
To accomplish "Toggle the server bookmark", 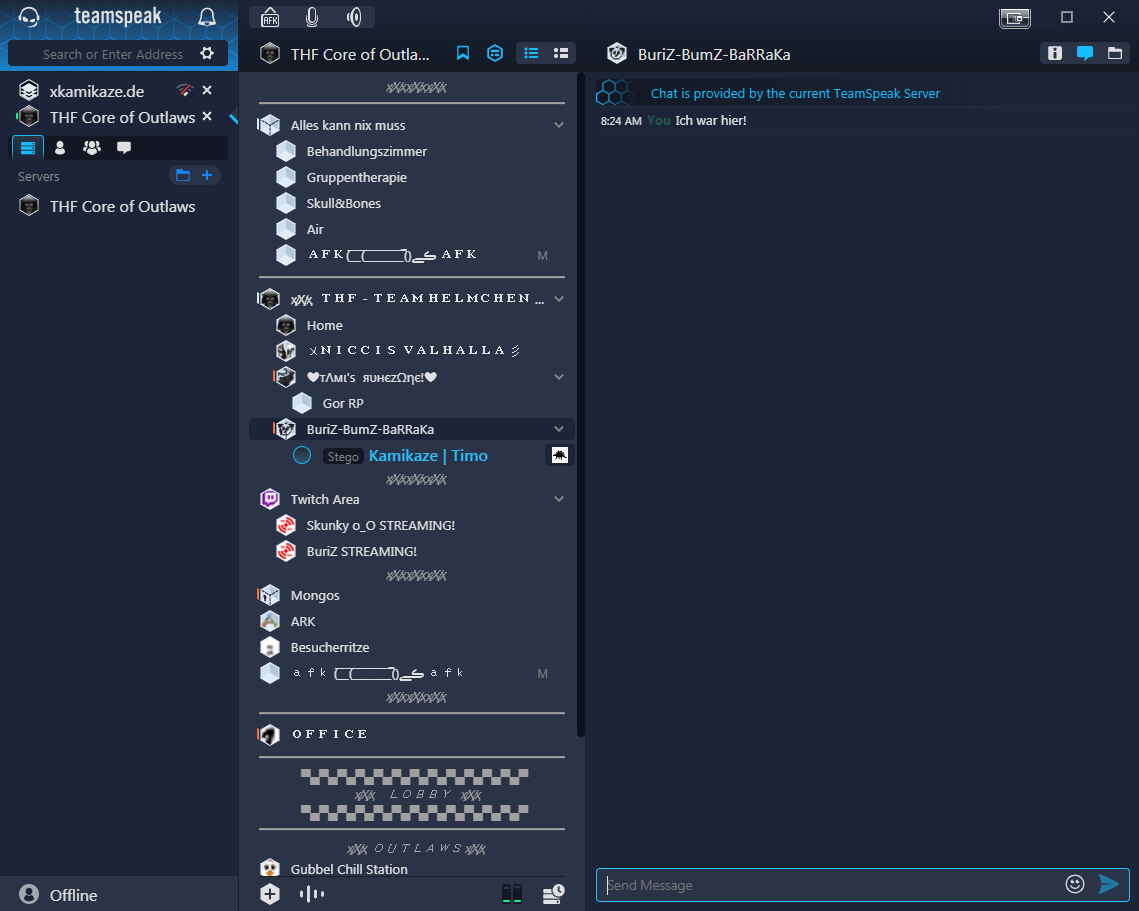I will coord(463,53).
